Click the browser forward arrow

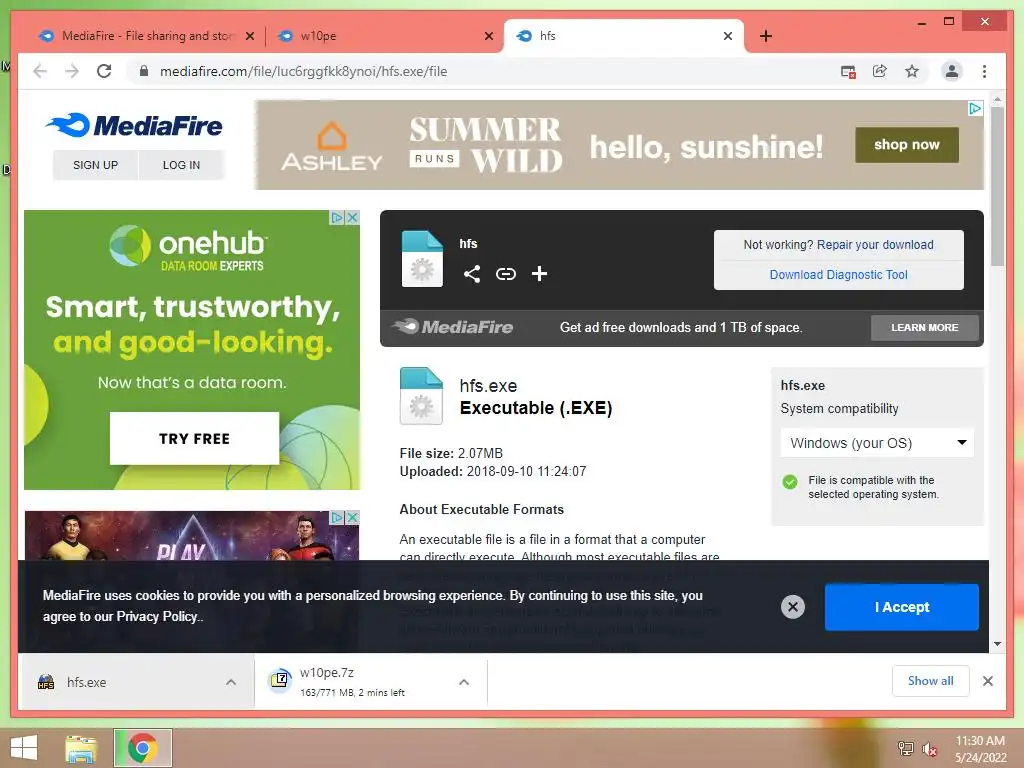tap(72, 71)
